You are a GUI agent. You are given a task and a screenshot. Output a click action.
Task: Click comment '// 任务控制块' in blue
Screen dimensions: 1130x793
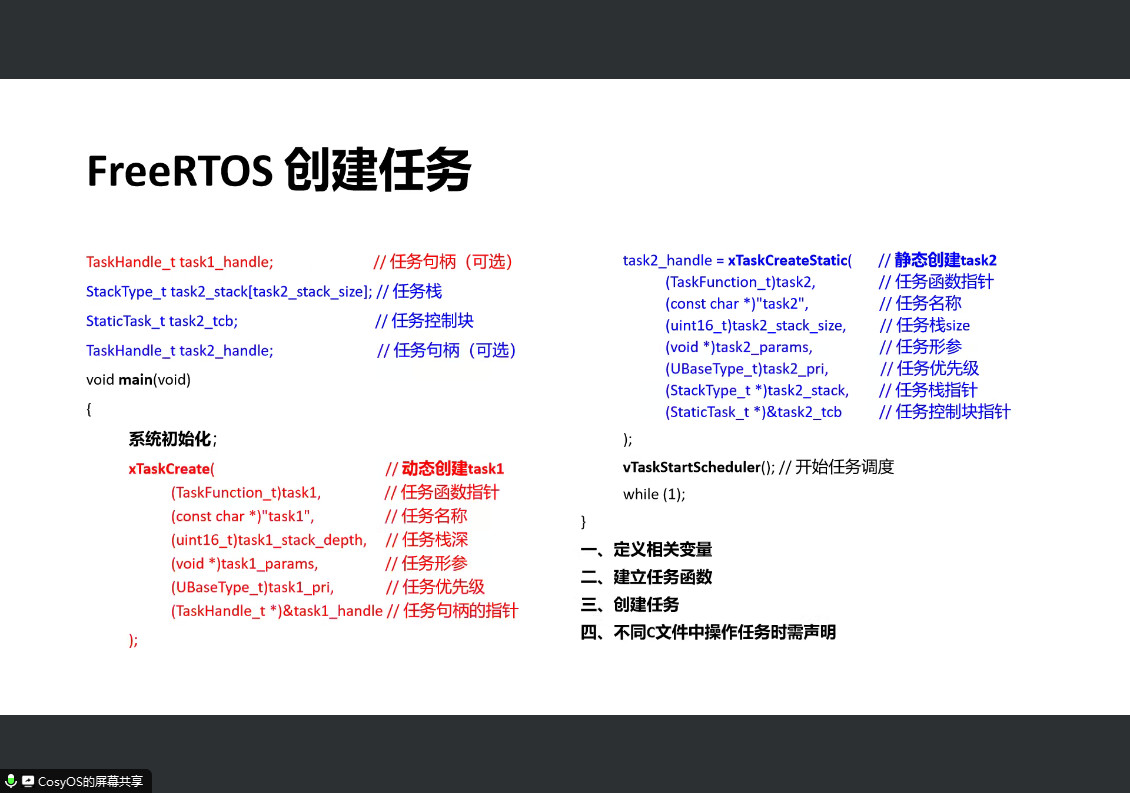point(424,321)
